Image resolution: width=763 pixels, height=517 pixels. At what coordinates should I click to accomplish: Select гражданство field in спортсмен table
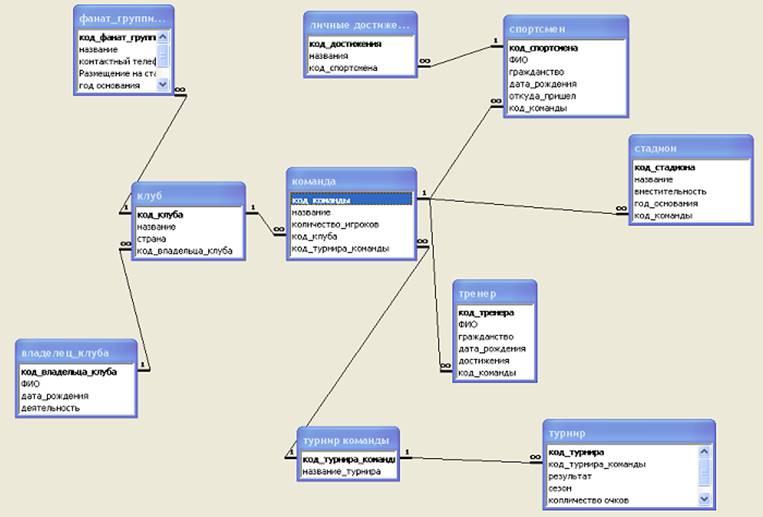[x=536, y=72]
